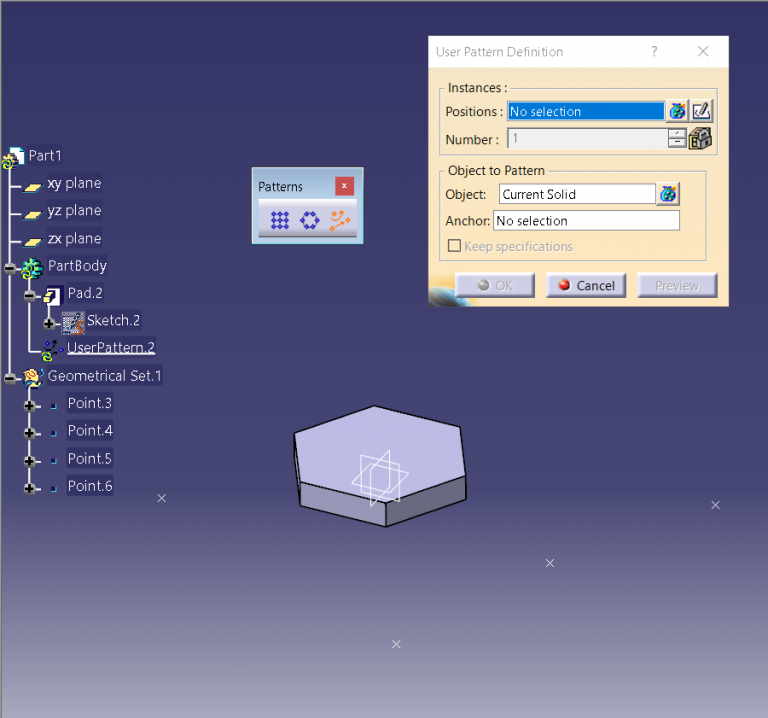
Task: Click the Positions selection icon
Action: pos(677,111)
